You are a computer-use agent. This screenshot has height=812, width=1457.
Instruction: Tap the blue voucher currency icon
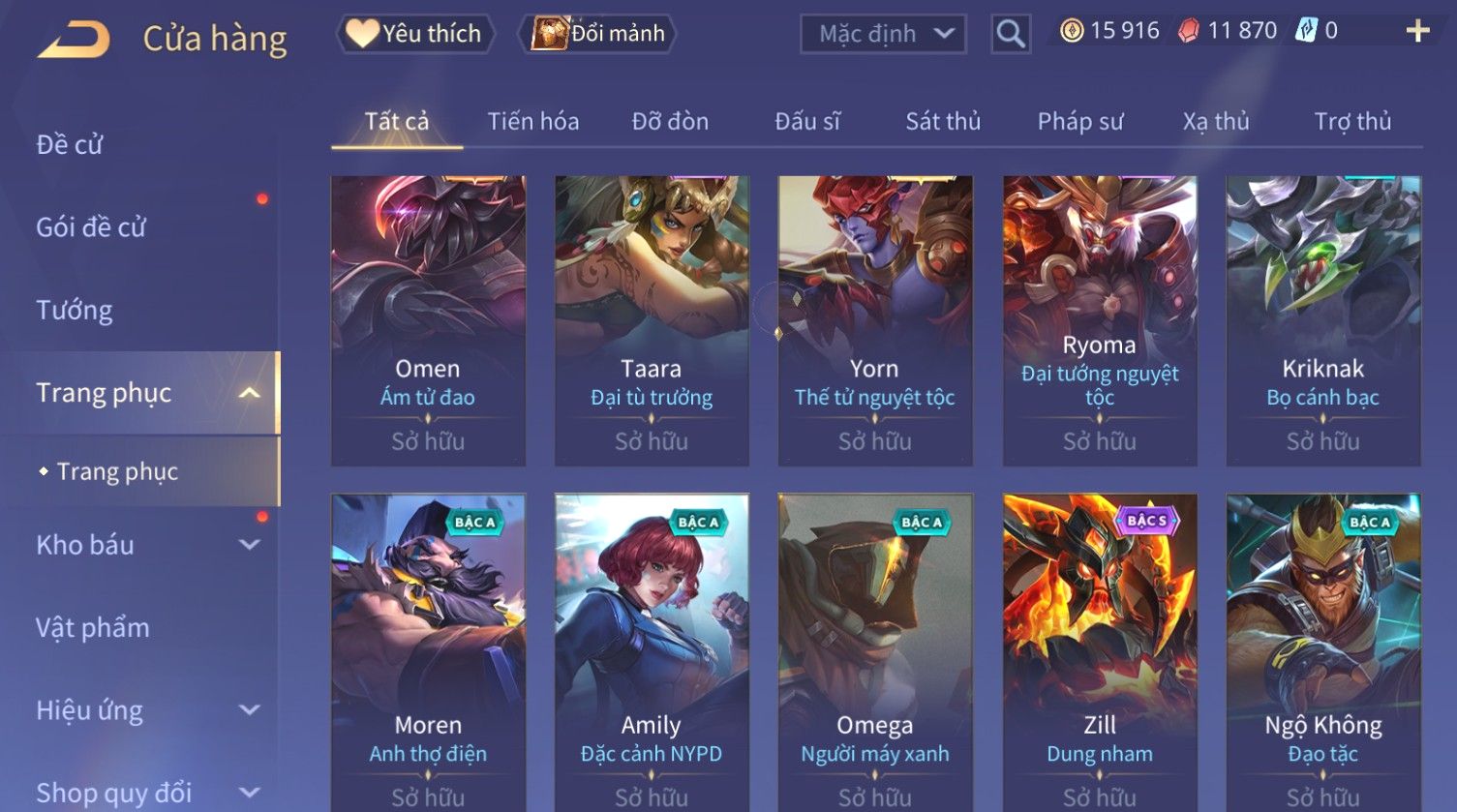point(1307,31)
